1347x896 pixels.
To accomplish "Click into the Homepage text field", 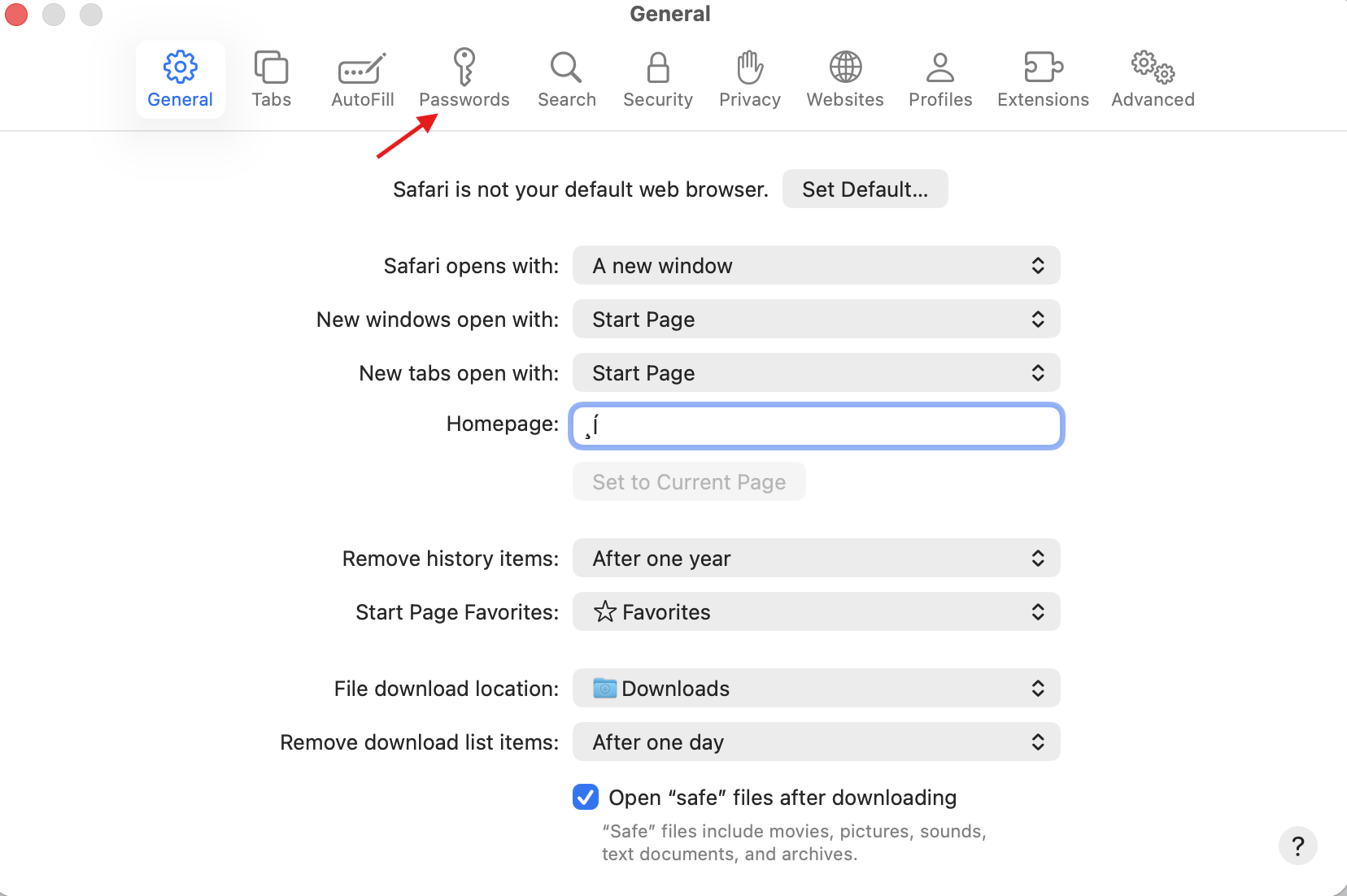I will tap(816, 425).
